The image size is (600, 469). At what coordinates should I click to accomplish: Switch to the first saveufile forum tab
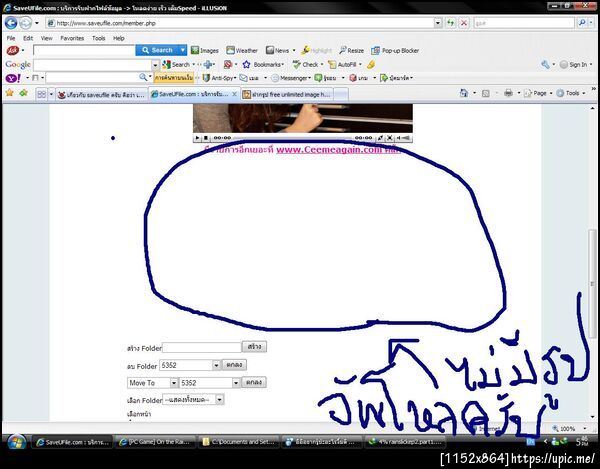click(101, 94)
